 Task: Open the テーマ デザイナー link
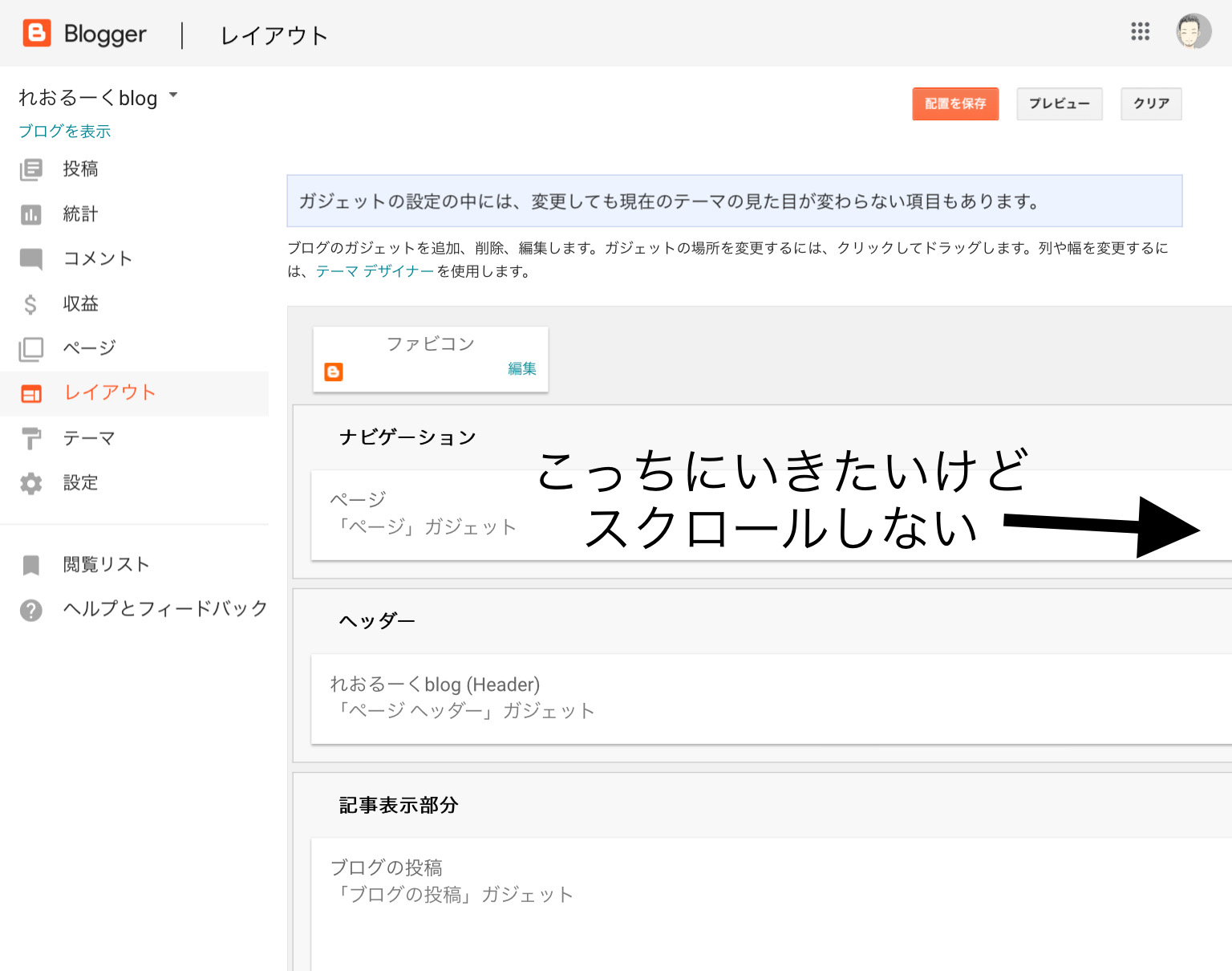(375, 271)
